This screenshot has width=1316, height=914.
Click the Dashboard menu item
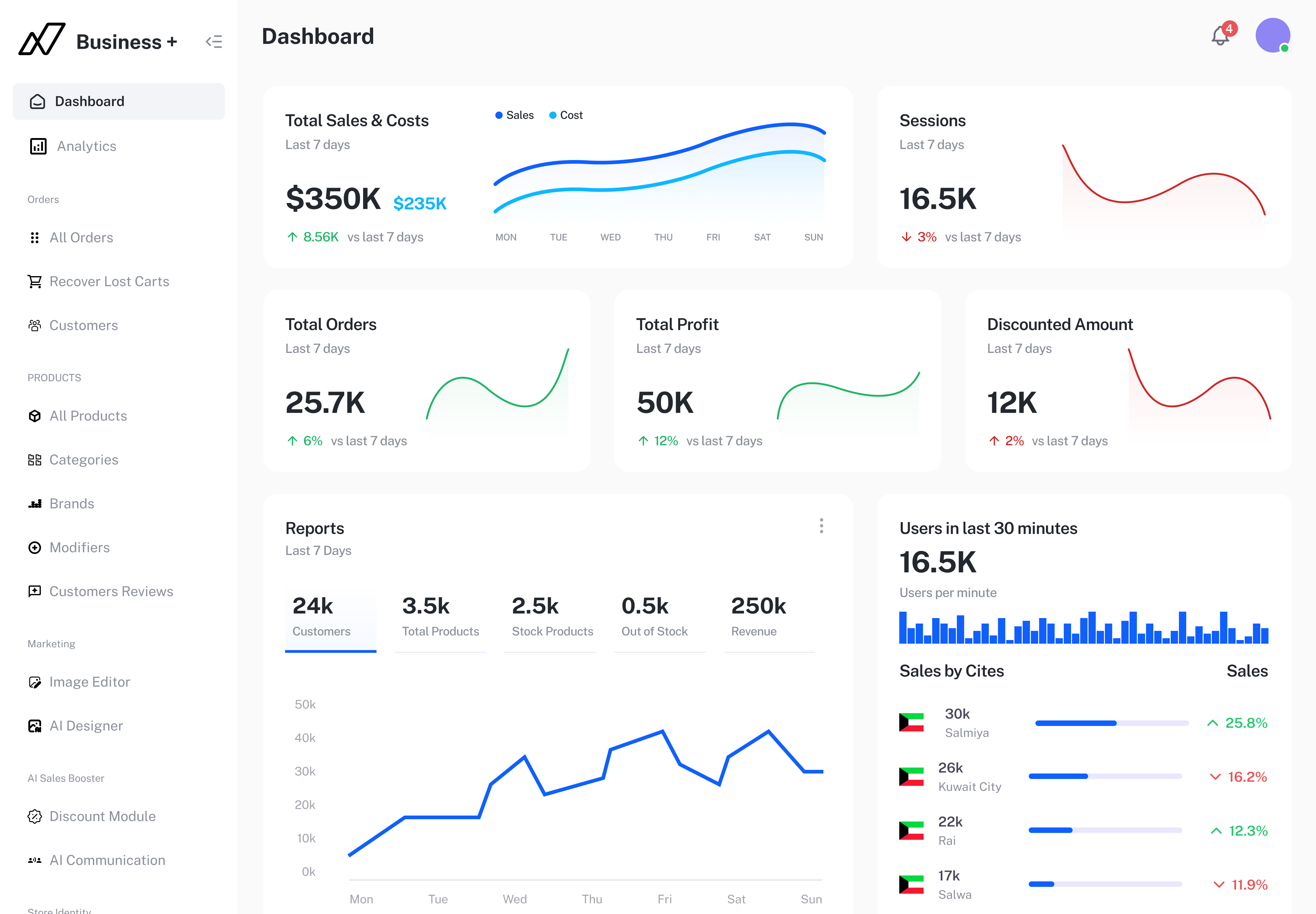click(x=89, y=101)
